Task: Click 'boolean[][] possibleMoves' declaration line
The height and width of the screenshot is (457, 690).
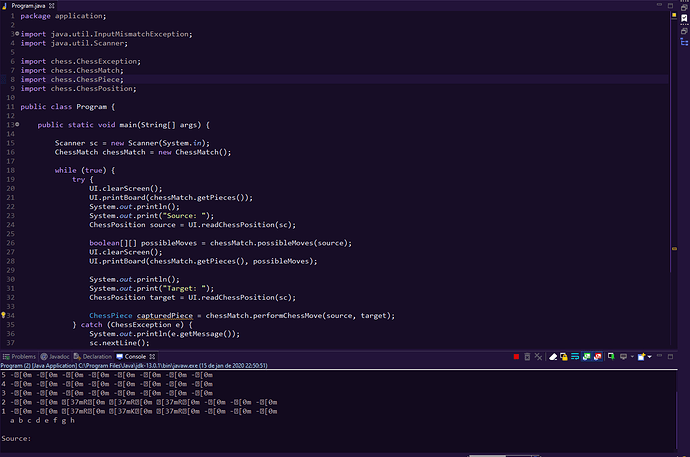Action: 220,243
